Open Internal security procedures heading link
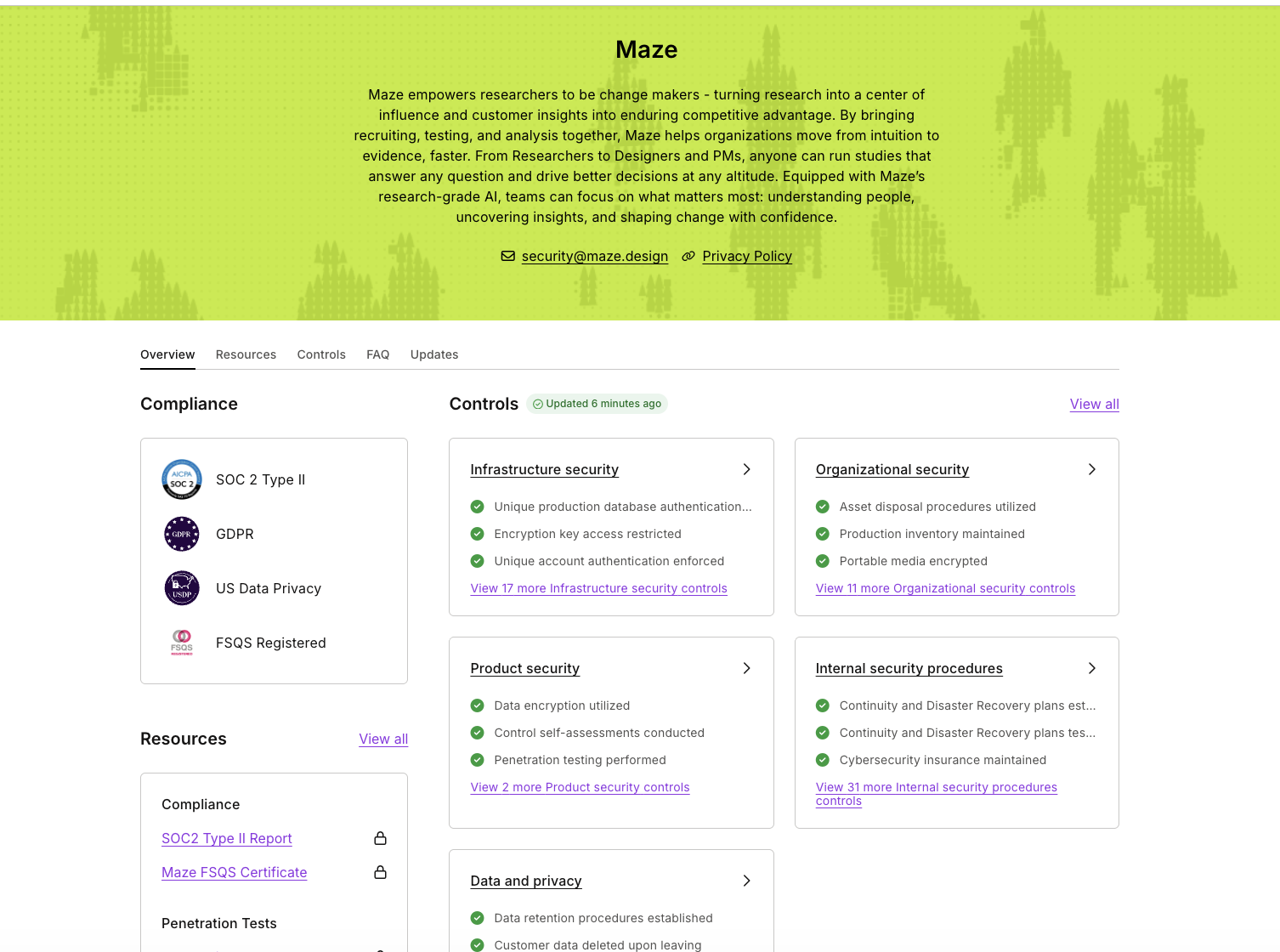 pyautogui.click(x=909, y=668)
